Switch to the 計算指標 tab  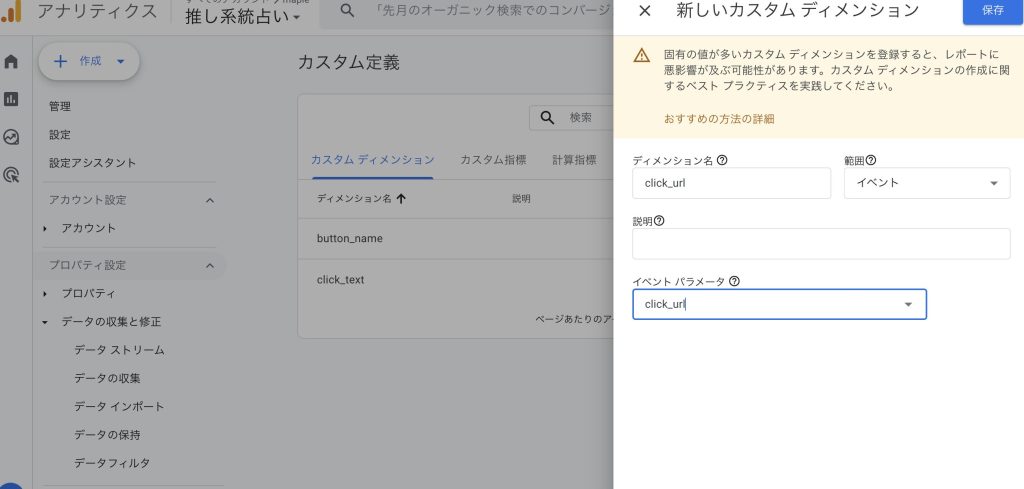click(574, 160)
